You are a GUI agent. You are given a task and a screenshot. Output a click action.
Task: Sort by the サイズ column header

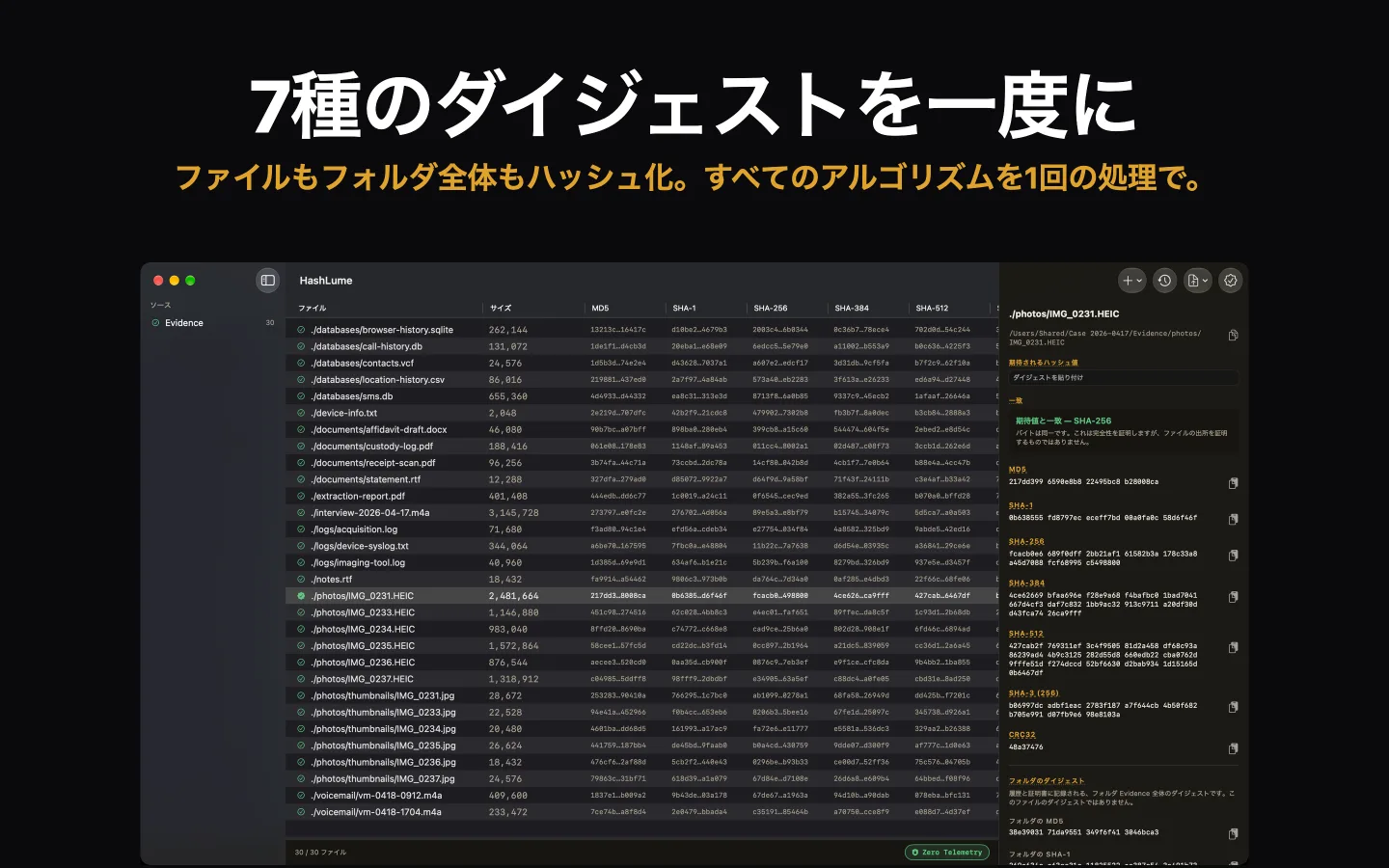(501, 309)
